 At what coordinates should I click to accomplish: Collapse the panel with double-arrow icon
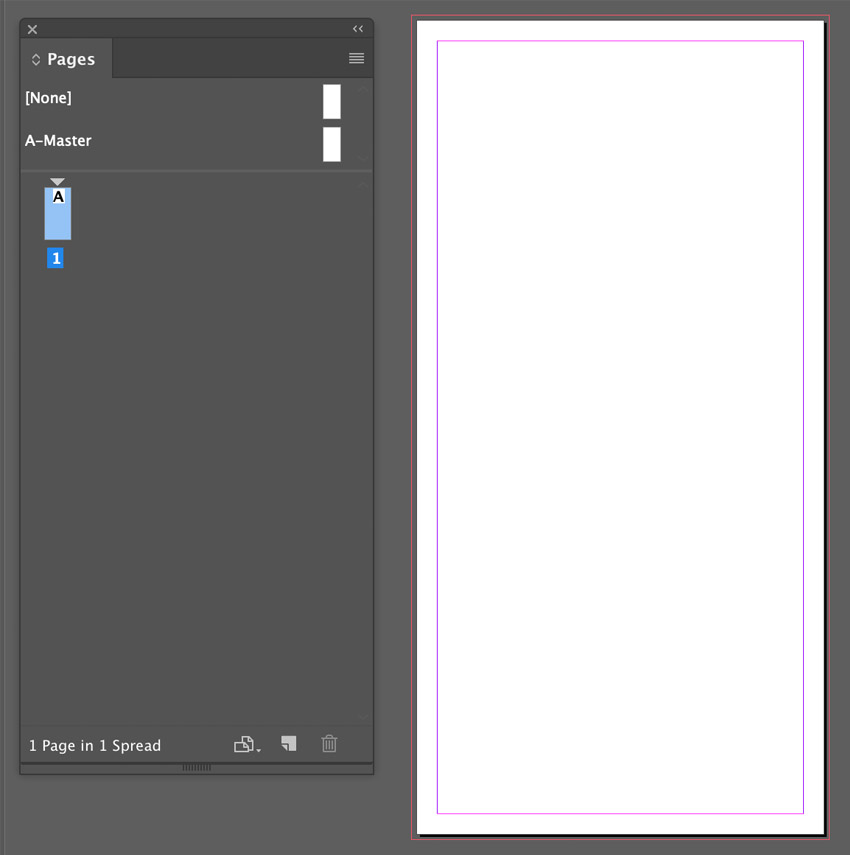[x=358, y=29]
